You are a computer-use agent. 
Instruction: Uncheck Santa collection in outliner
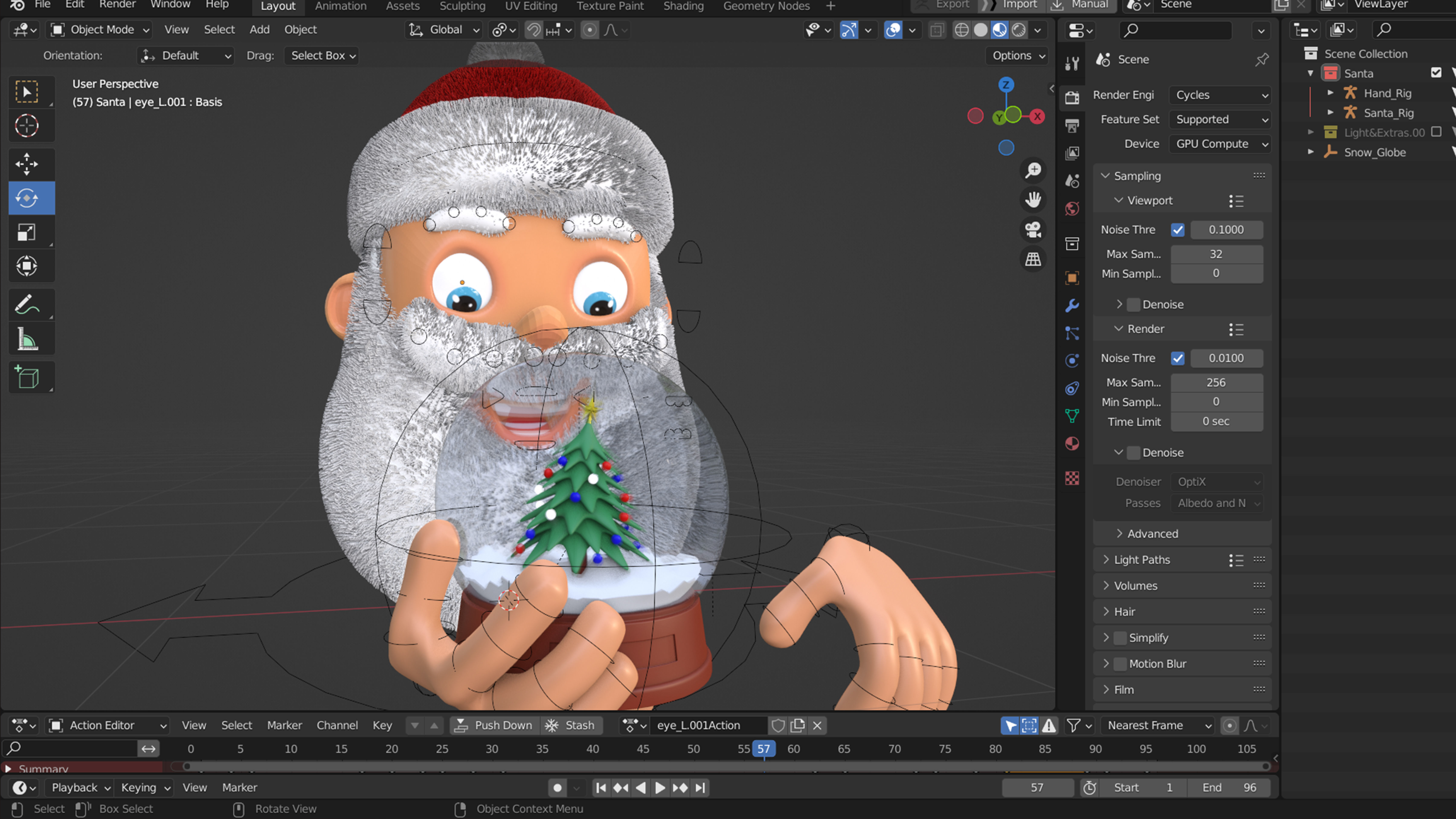[1436, 73]
